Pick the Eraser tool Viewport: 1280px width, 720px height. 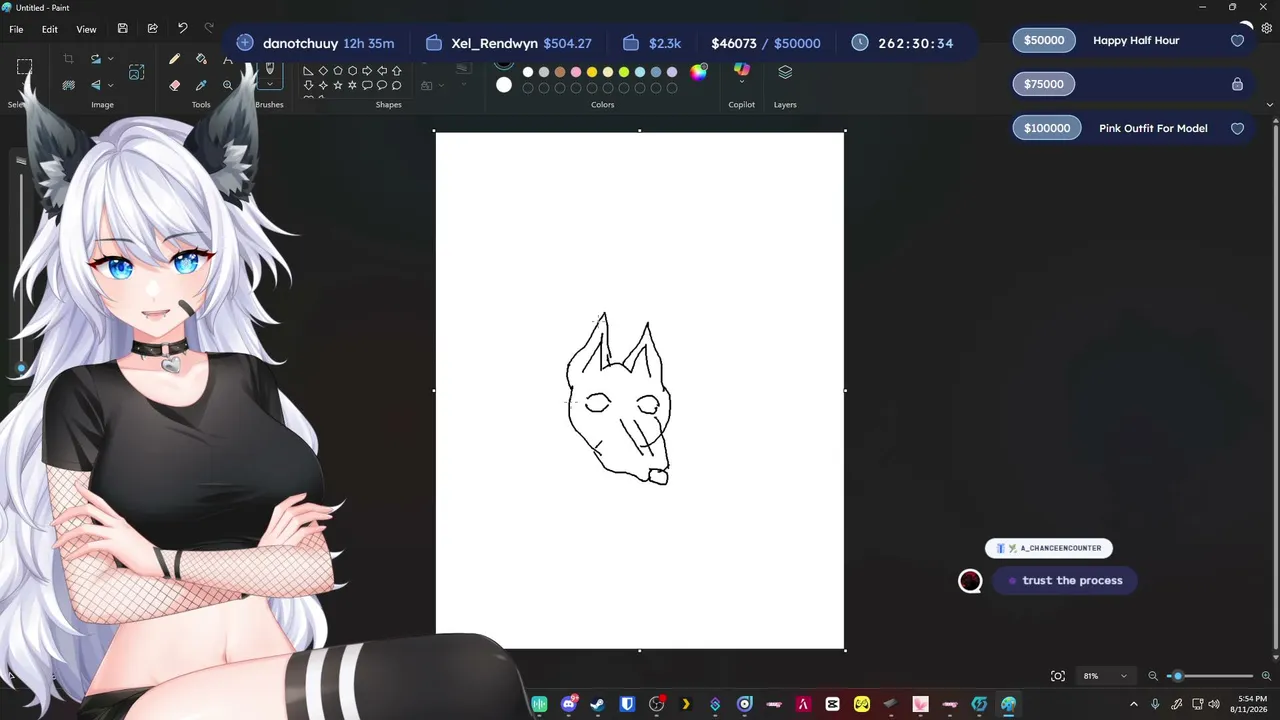click(175, 86)
